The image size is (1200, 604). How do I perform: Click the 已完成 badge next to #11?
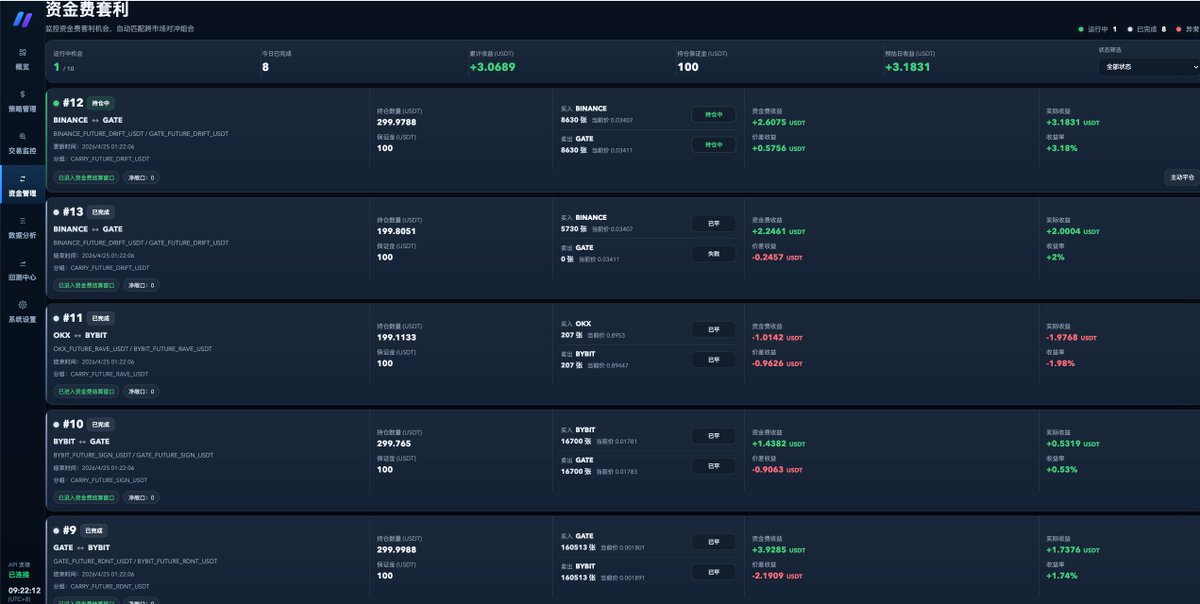click(101, 318)
